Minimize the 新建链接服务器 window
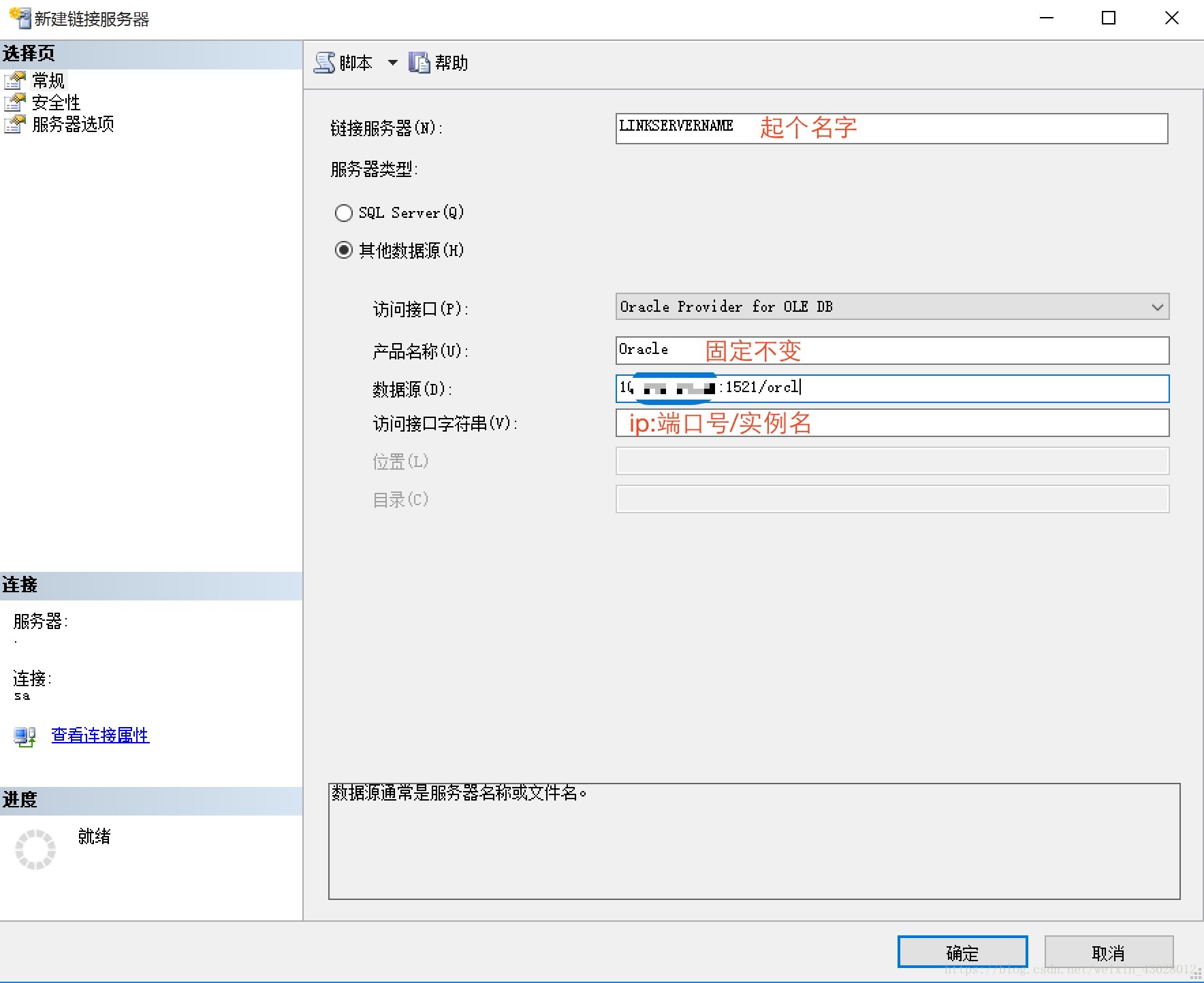1204x983 pixels. click(x=1047, y=18)
